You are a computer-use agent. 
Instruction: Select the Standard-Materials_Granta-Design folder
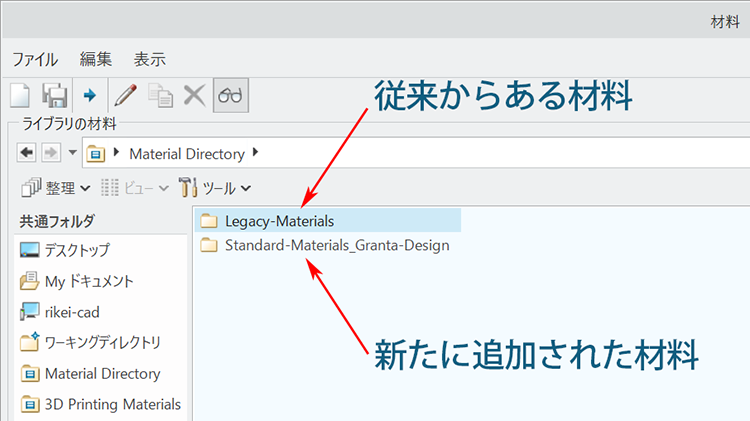click(x=336, y=245)
